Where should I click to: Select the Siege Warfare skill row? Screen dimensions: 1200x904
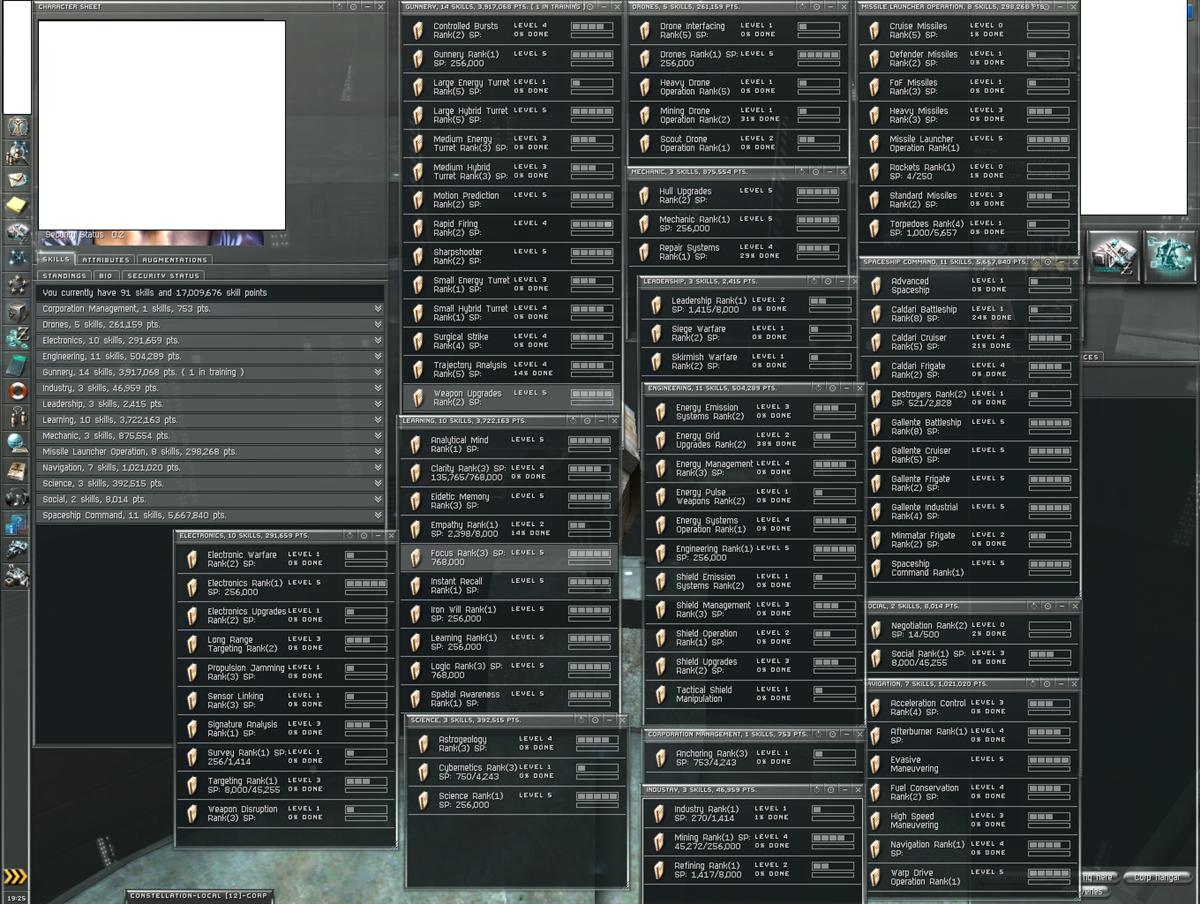(x=749, y=333)
